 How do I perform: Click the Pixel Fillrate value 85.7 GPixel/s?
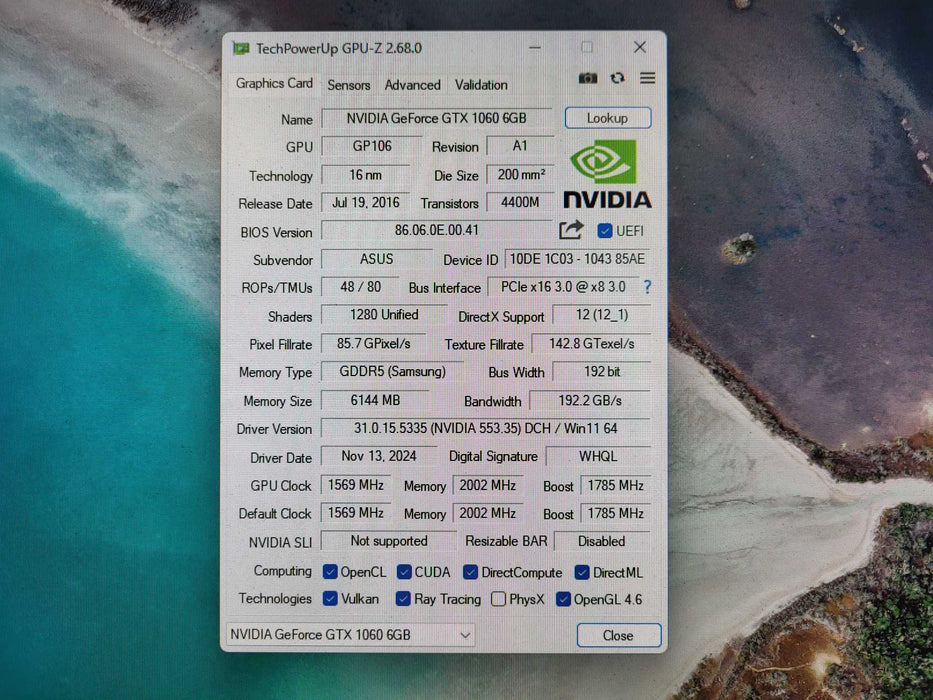pyautogui.click(x=374, y=343)
